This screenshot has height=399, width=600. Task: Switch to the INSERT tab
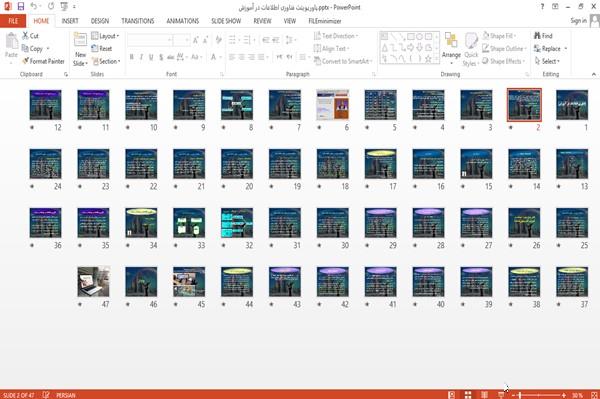pyautogui.click(x=70, y=21)
